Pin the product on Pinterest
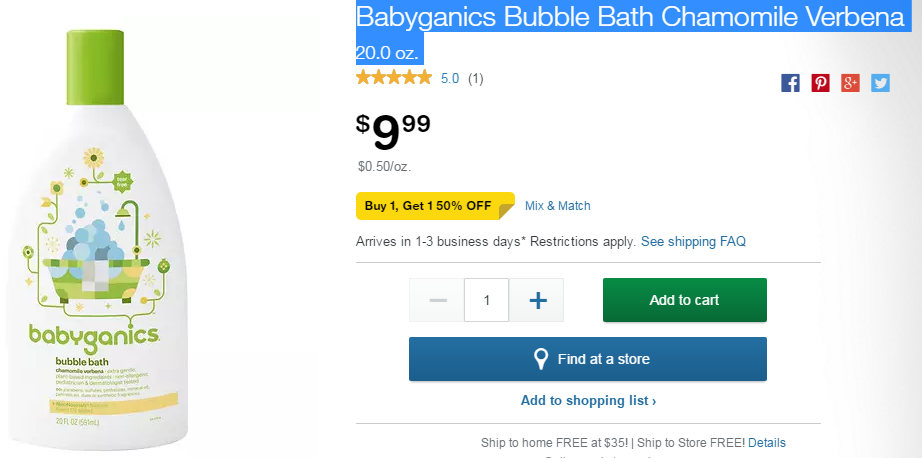 [820, 83]
